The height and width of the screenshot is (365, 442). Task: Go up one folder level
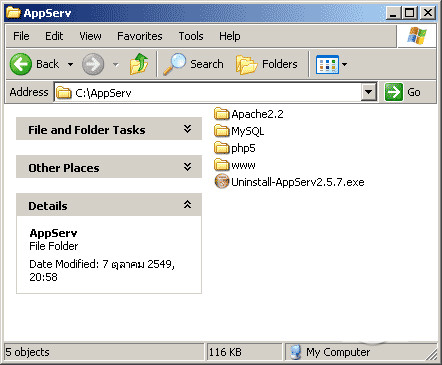pyautogui.click(x=139, y=64)
